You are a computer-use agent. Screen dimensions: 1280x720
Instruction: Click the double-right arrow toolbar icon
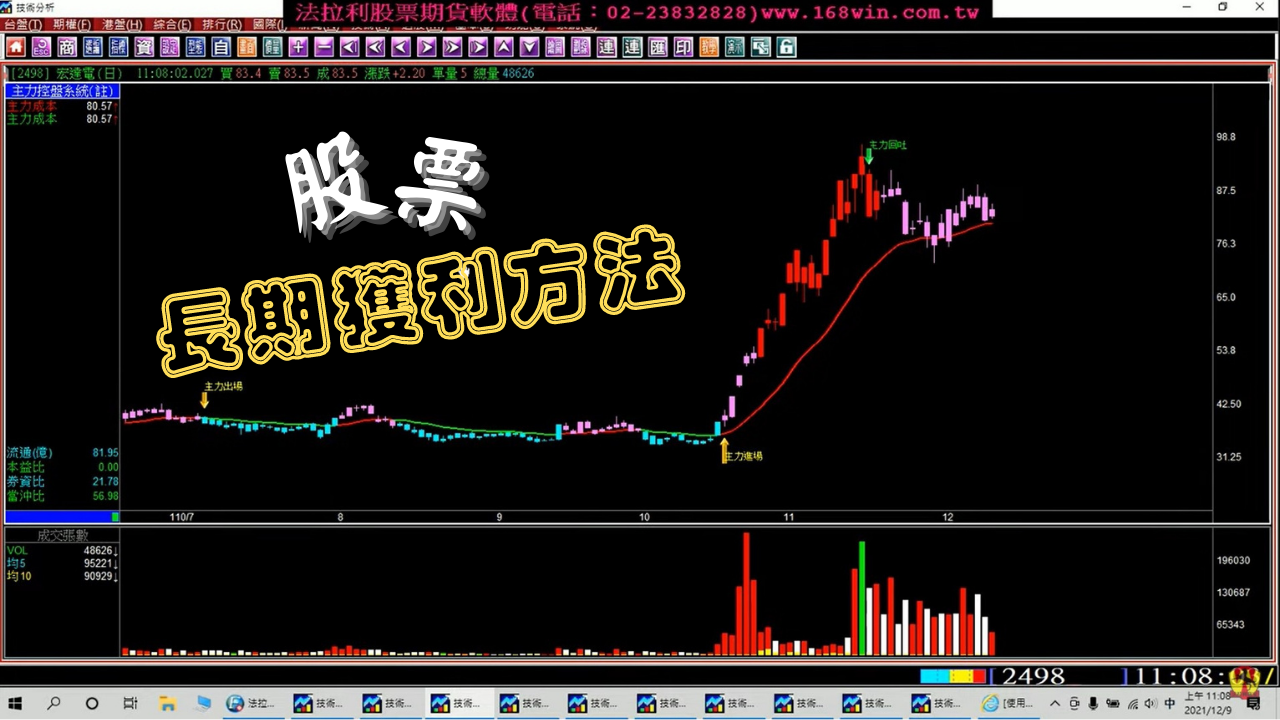[453, 47]
